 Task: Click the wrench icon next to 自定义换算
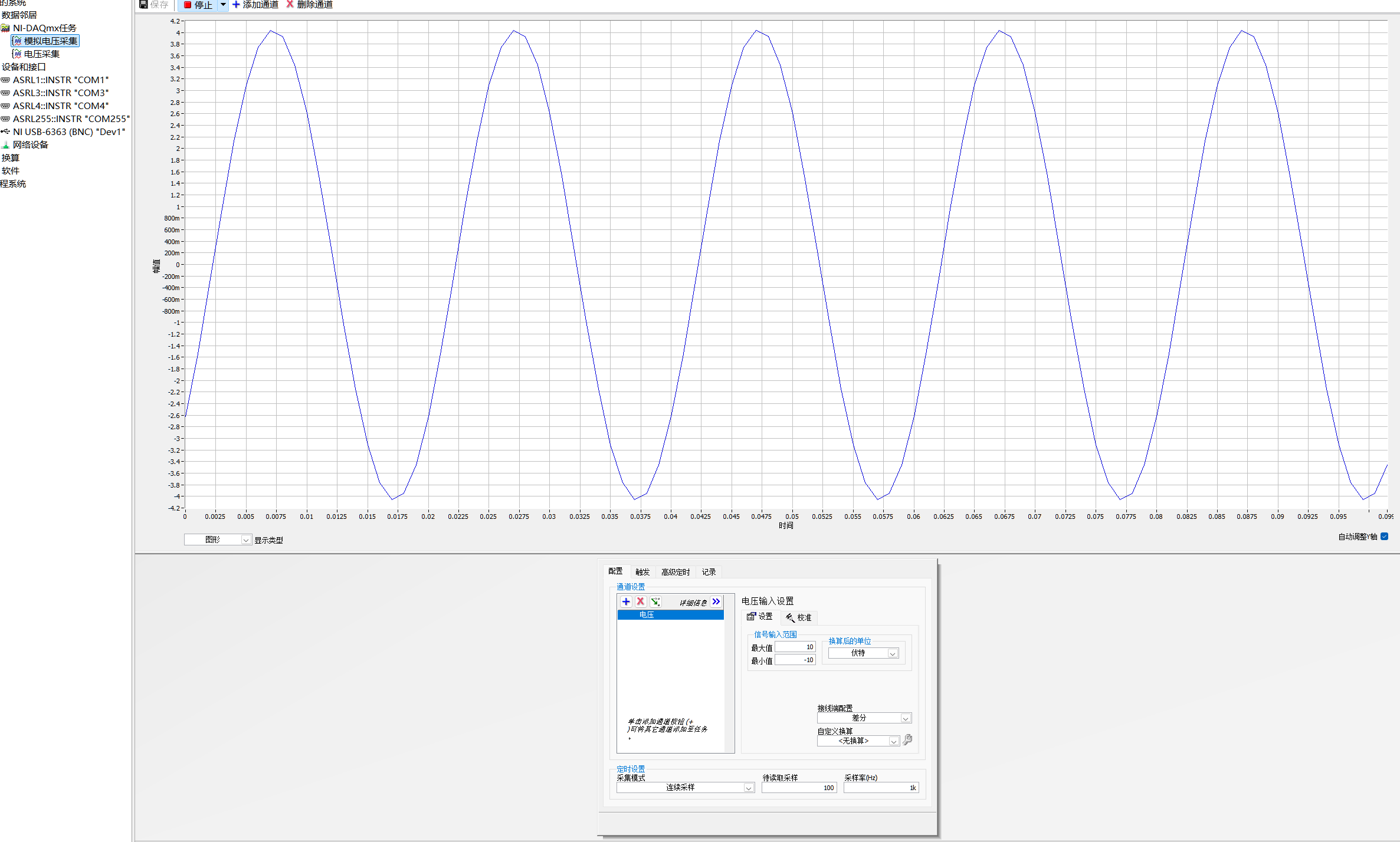click(x=907, y=739)
